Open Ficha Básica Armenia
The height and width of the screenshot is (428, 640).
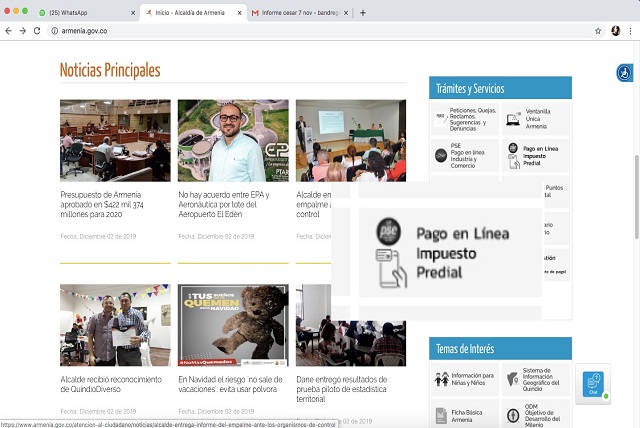[465, 415]
